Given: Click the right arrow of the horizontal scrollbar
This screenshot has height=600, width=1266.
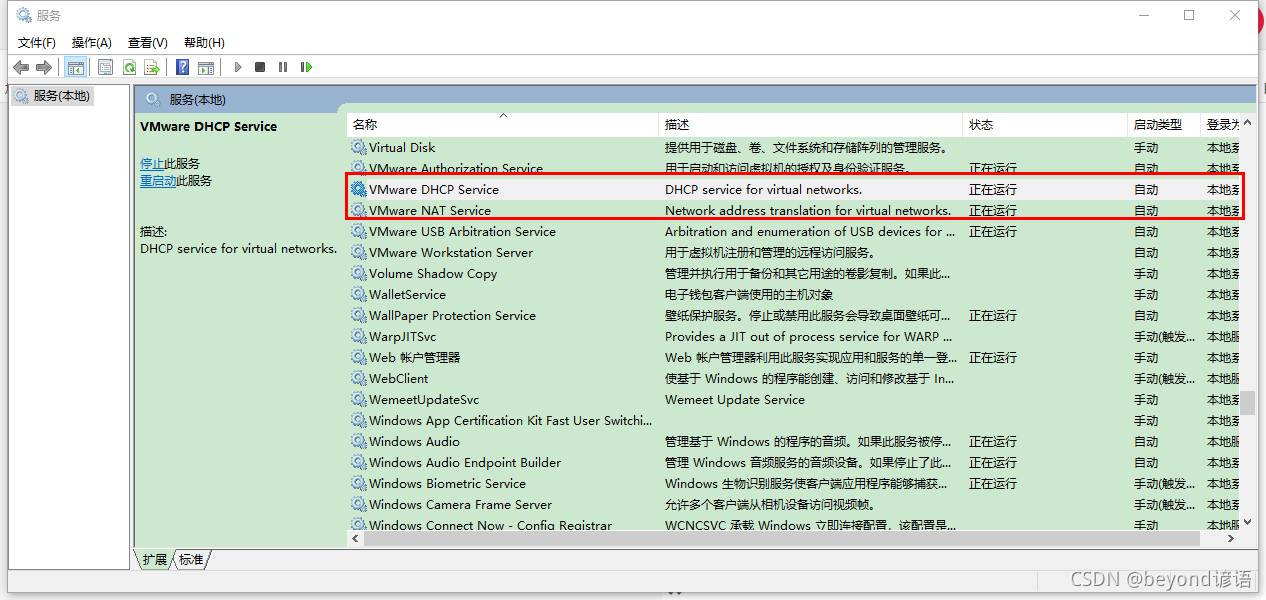Looking at the screenshot, I should 1232,538.
